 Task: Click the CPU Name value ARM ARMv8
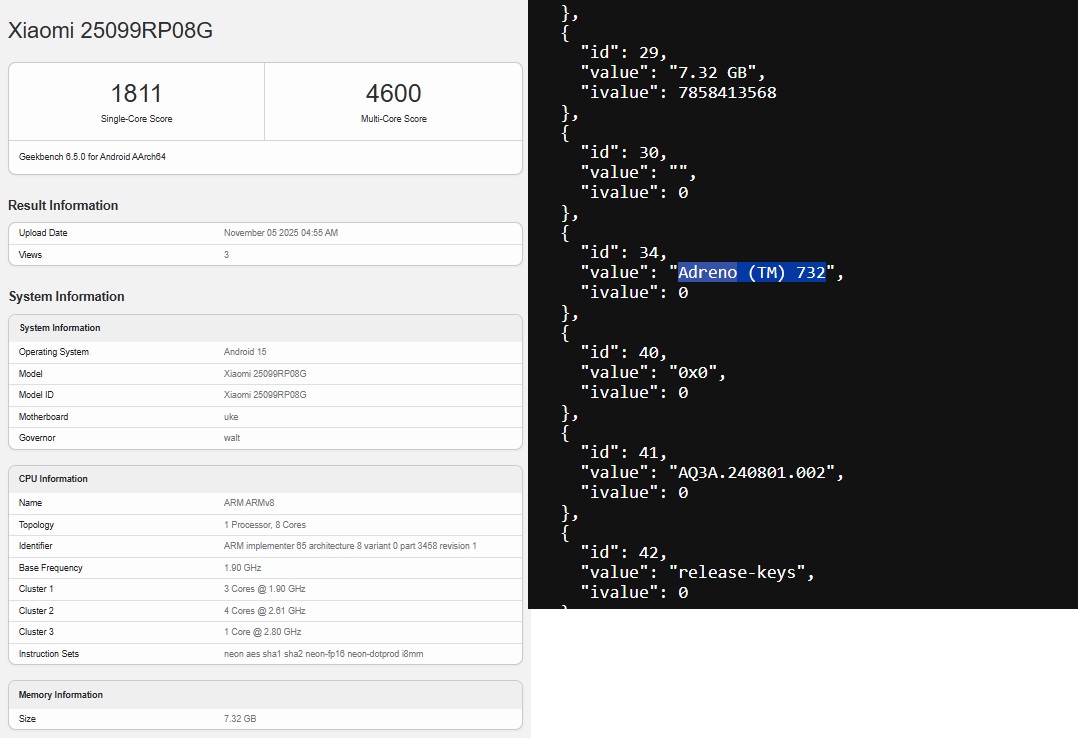[x=249, y=503]
